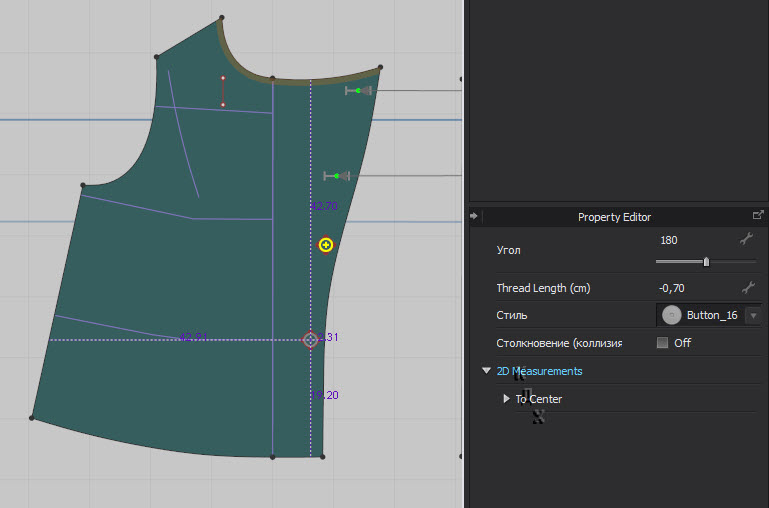Click the Property Editor panel title
Viewport: 769px width, 508px height.
click(x=614, y=217)
